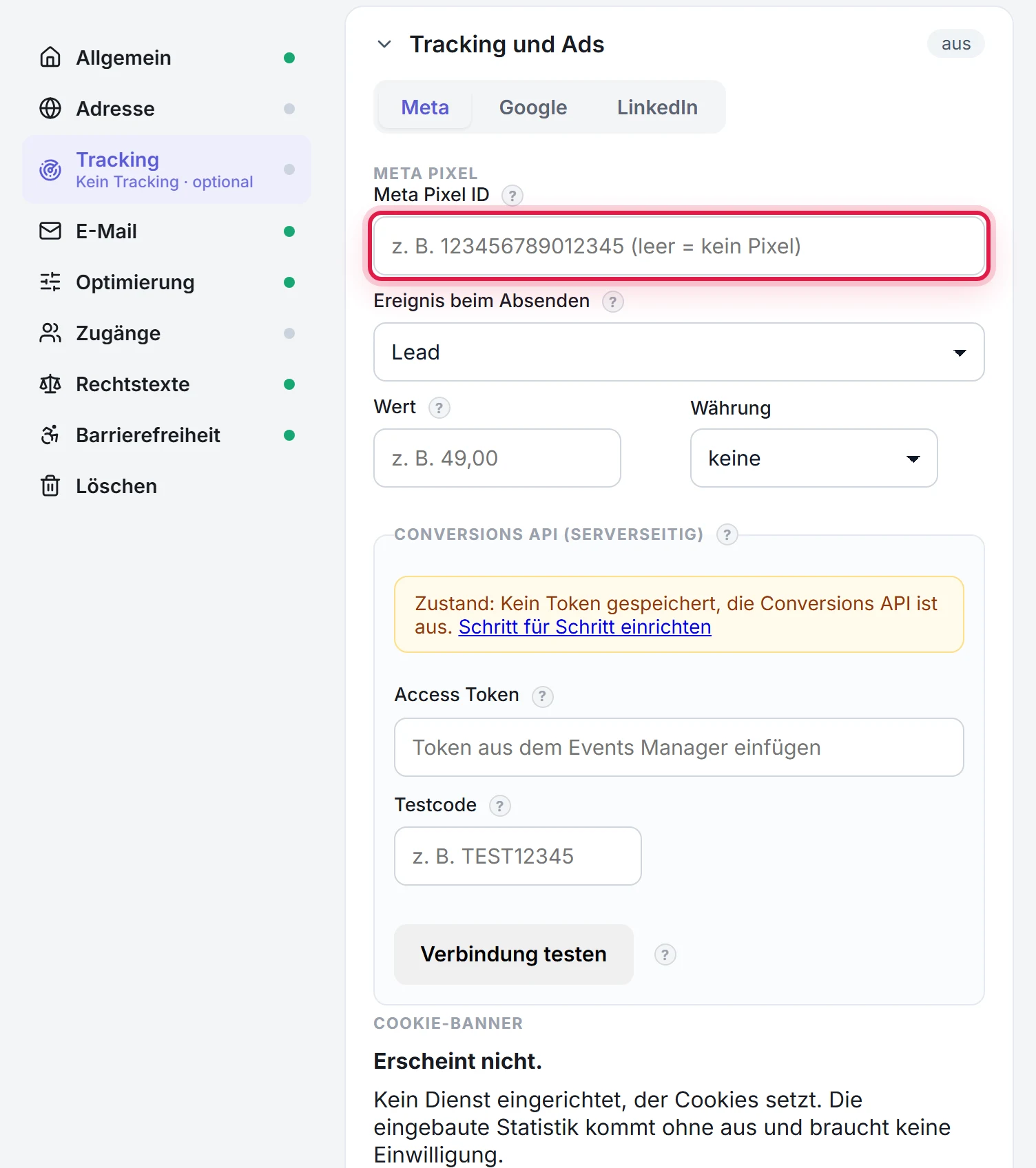Collapse the Tracking und Ads section
The width and height of the screenshot is (1036, 1168).
click(x=384, y=44)
